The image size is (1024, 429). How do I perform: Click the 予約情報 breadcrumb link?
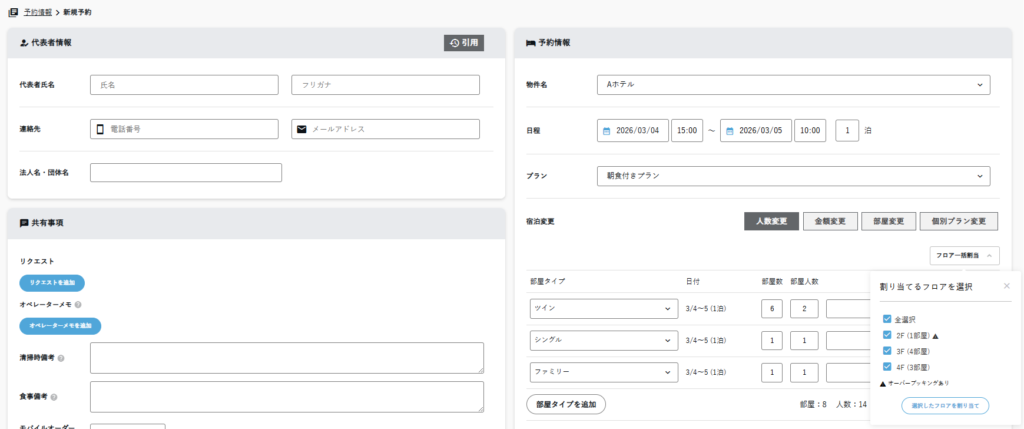pos(38,10)
